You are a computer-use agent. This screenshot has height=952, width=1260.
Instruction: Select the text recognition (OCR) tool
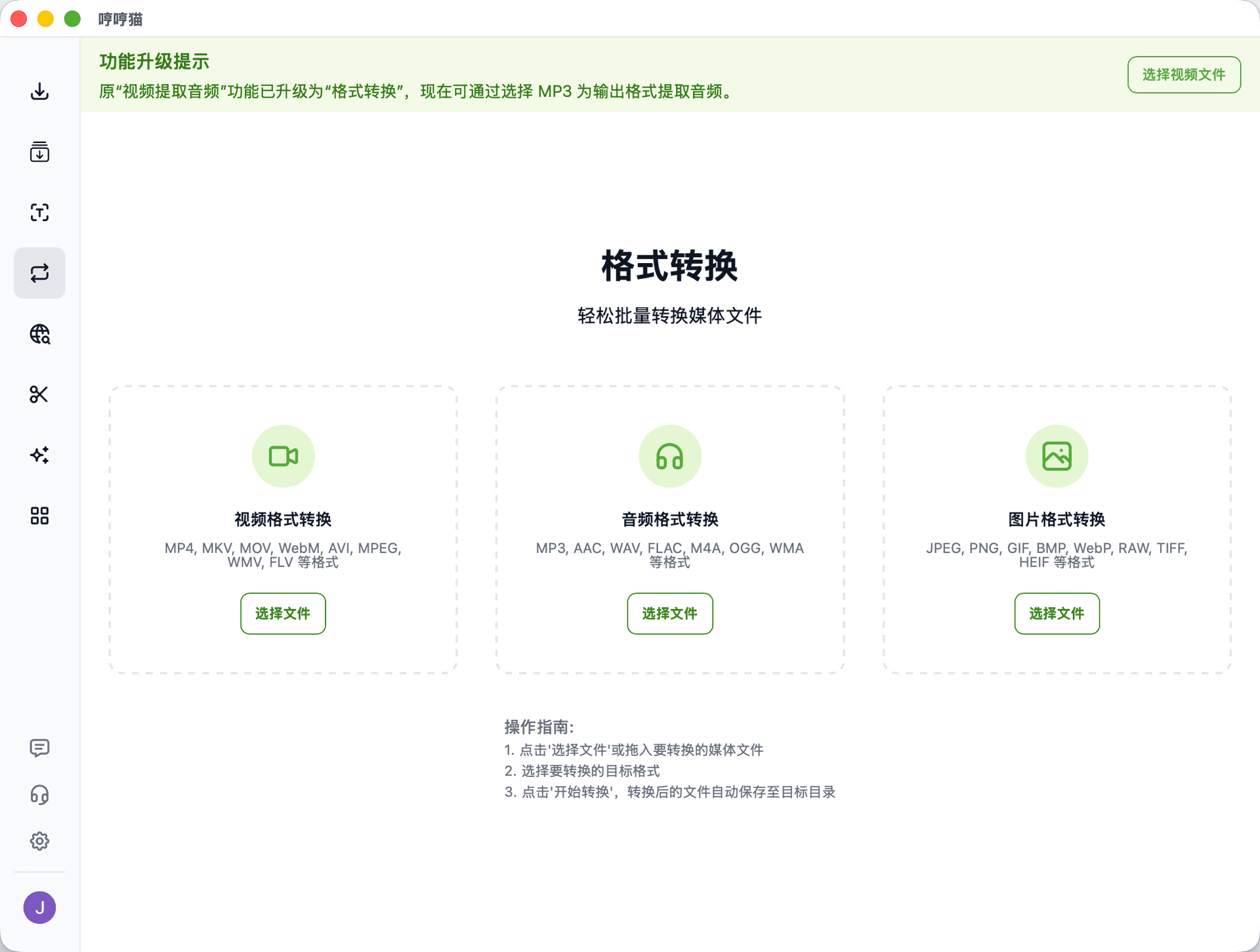coord(39,213)
